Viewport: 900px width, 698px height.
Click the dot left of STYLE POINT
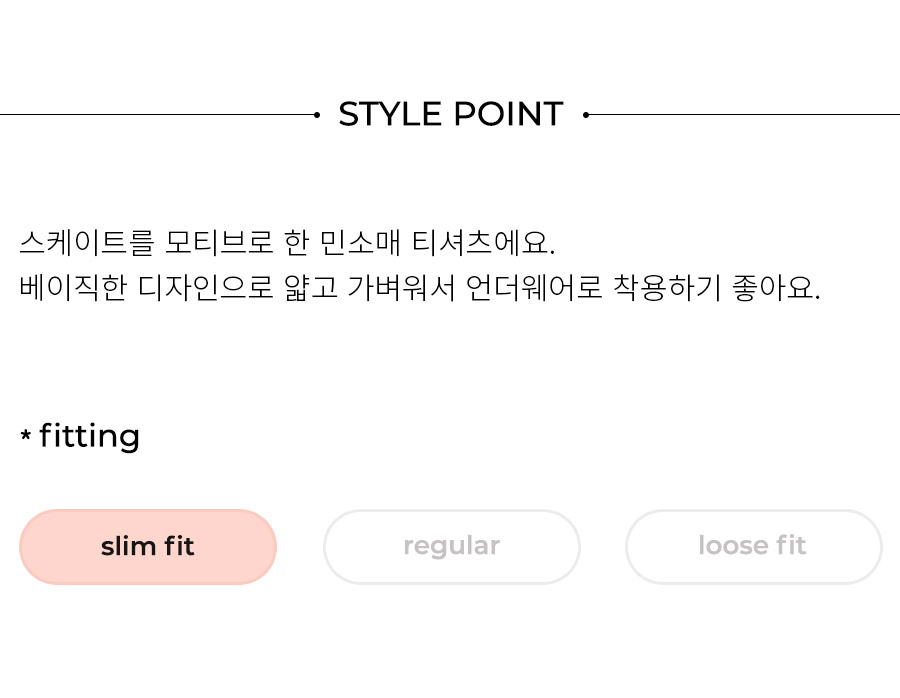[x=317, y=115]
